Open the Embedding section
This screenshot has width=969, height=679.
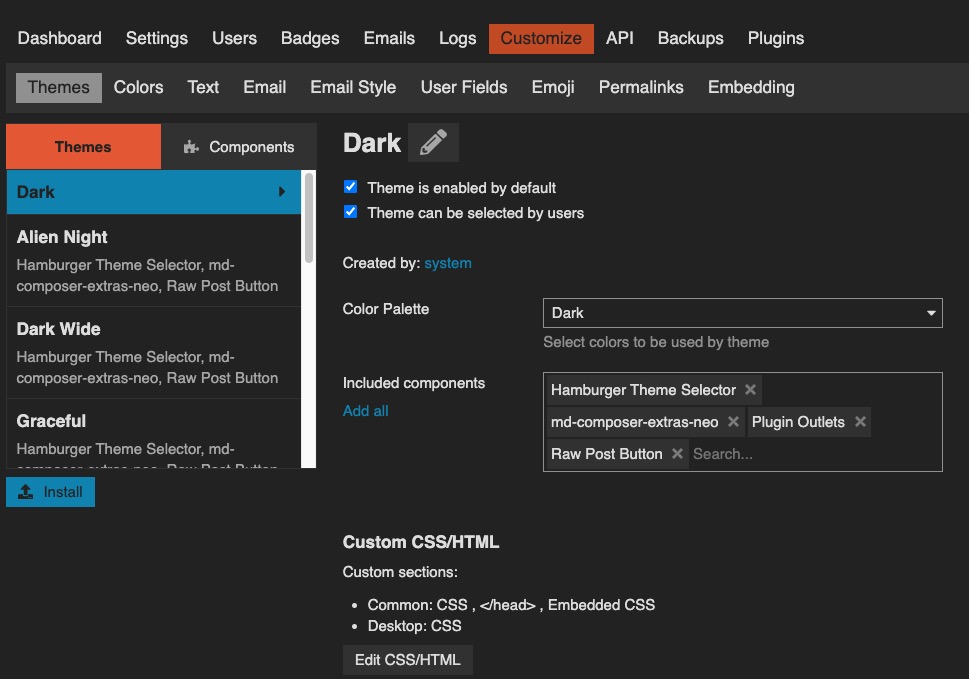coord(751,88)
